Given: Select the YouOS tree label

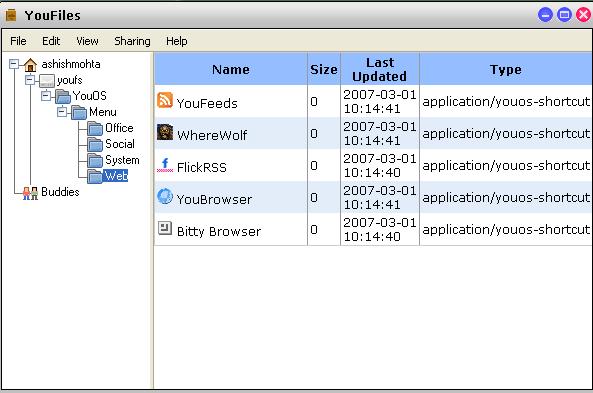Looking at the screenshot, I should 90,96.
